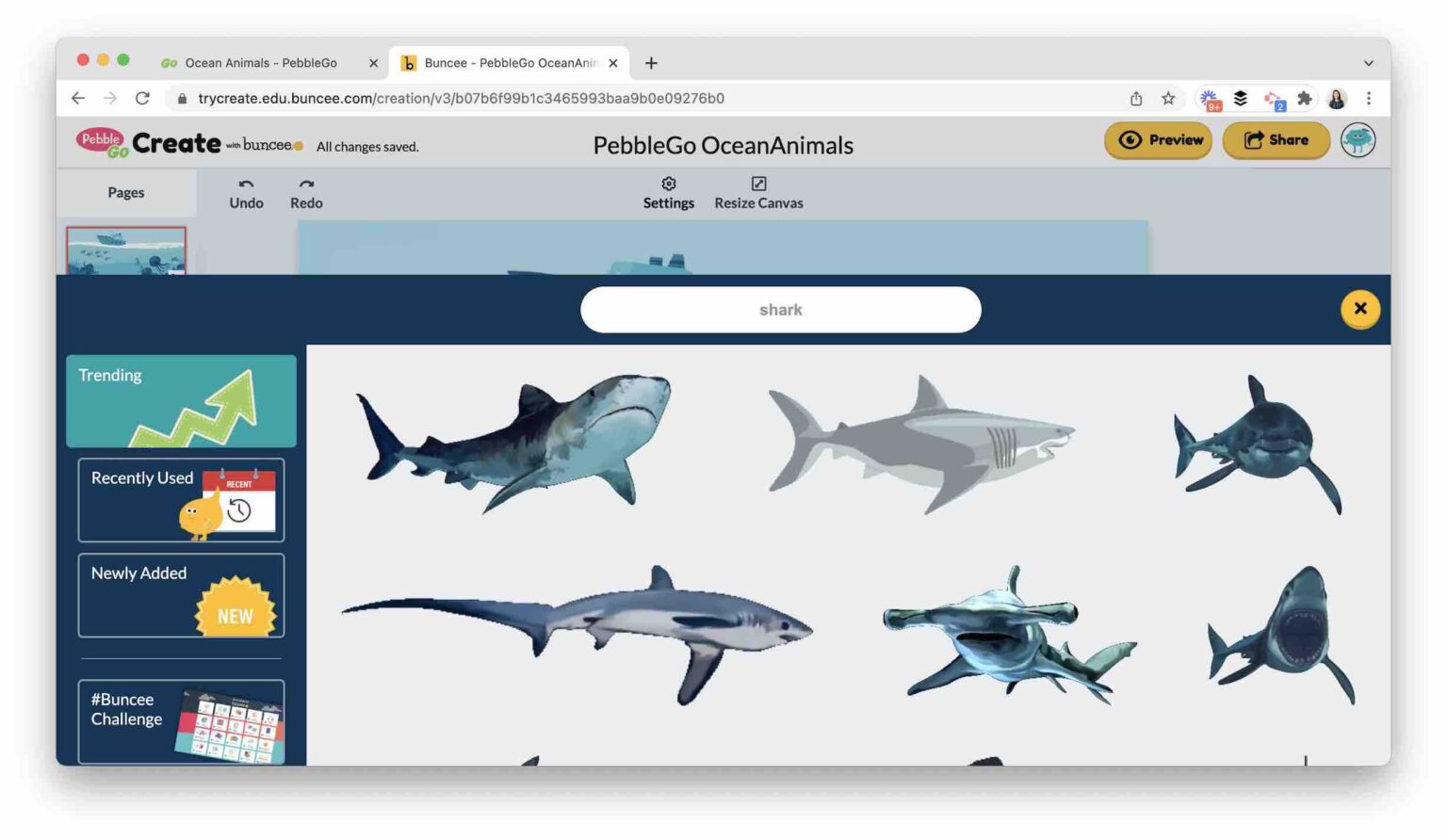This screenshot has height=840, width=1447.
Task: Open the tab list dropdown chevron
Action: [1369, 63]
